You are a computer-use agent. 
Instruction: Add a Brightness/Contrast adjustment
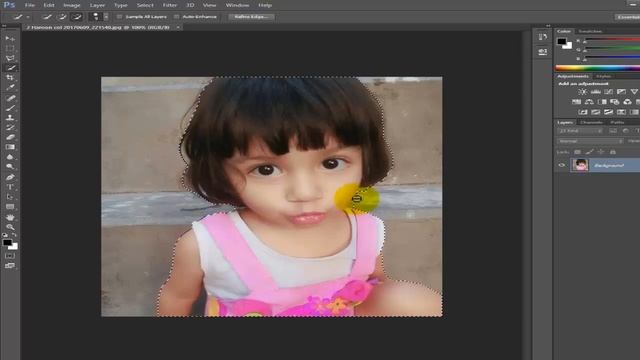pyautogui.click(x=583, y=92)
